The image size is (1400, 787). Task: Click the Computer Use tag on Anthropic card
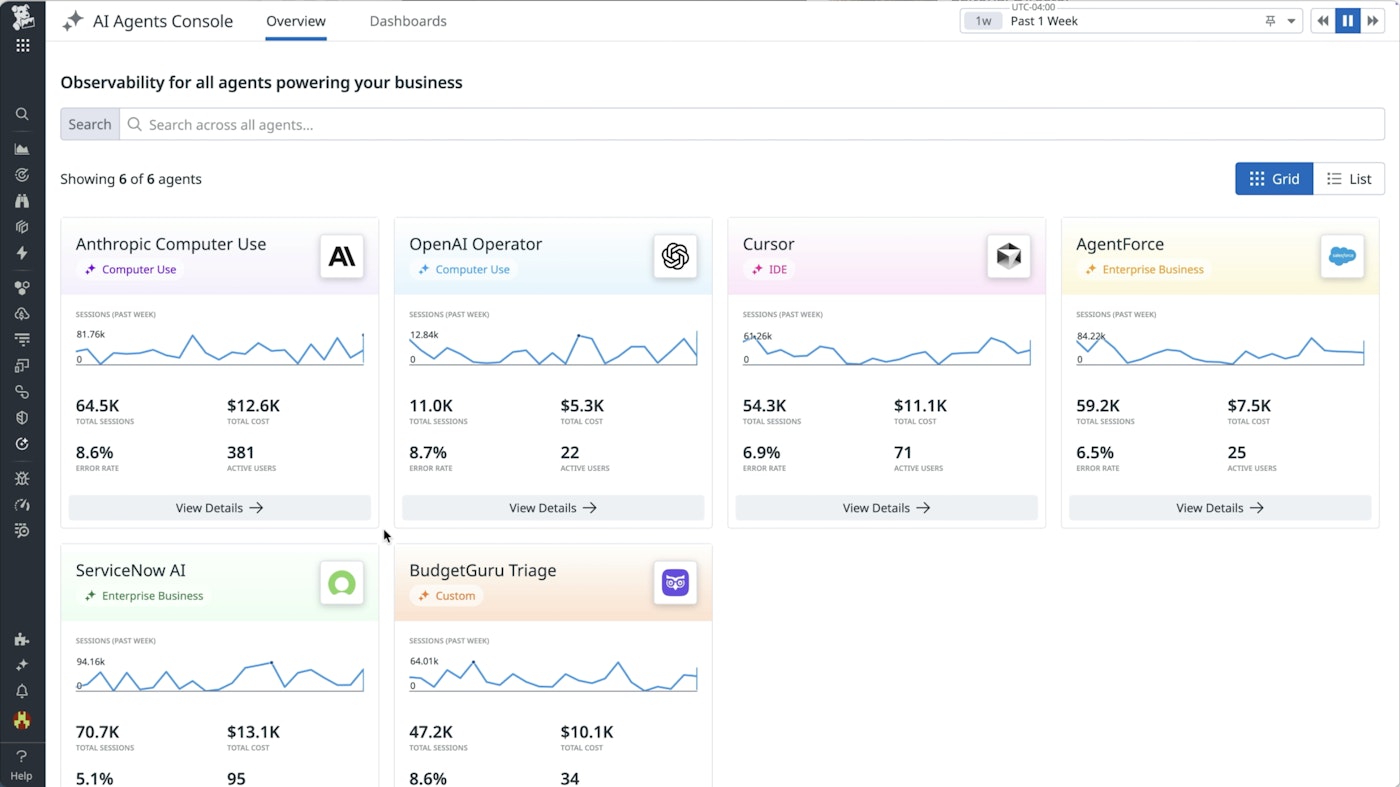(130, 269)
